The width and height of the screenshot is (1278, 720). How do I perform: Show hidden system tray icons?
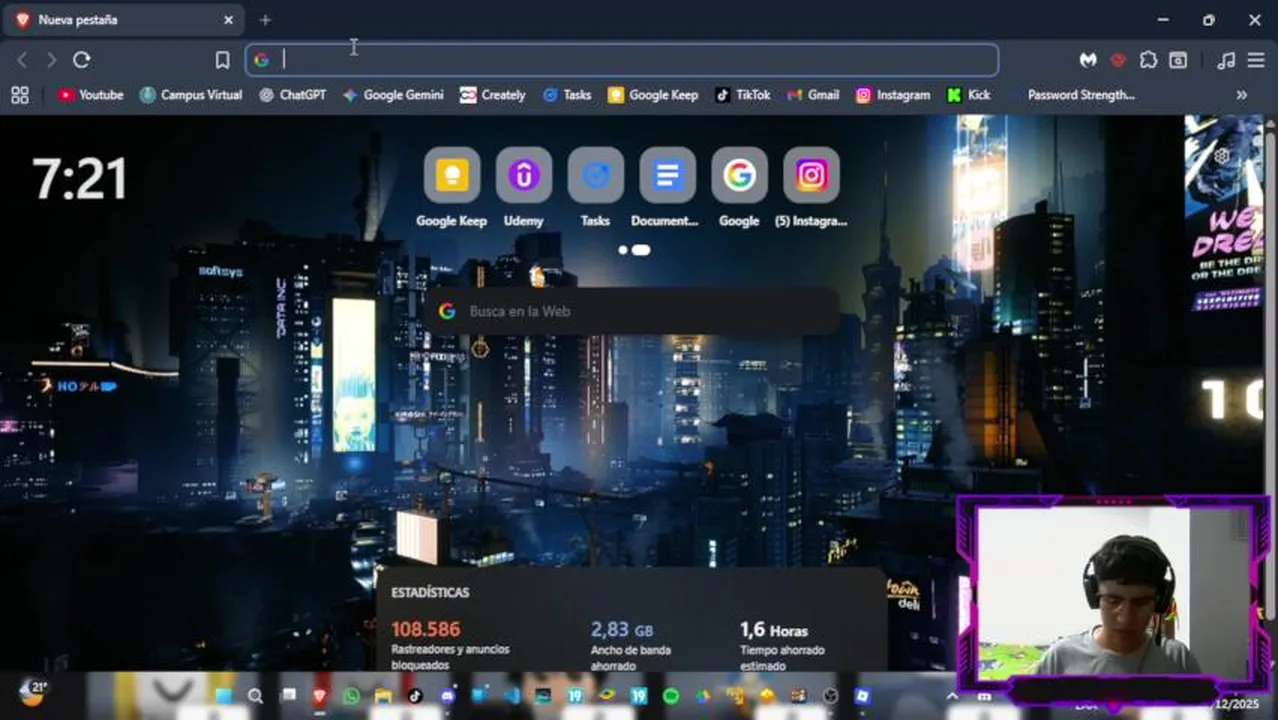click(x=952, y=696)
